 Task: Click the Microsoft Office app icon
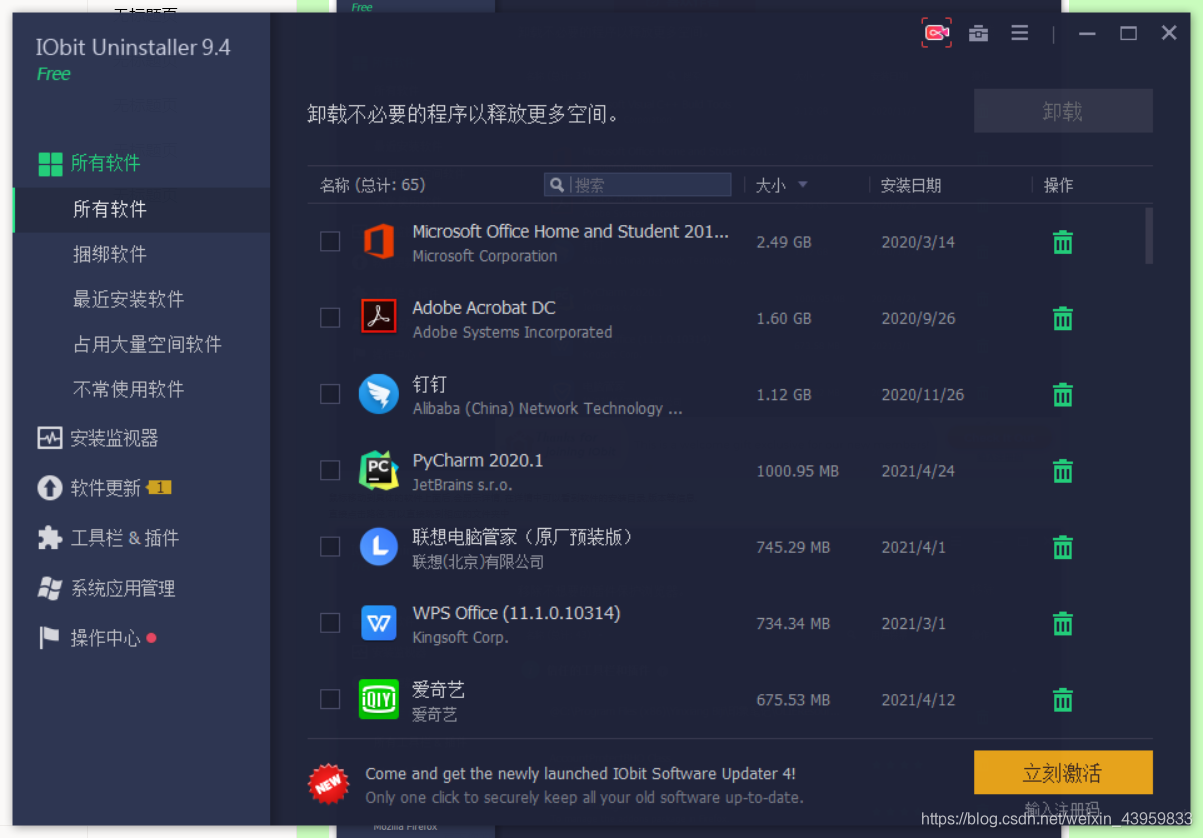pyautogui.click(x=379, y=242)
